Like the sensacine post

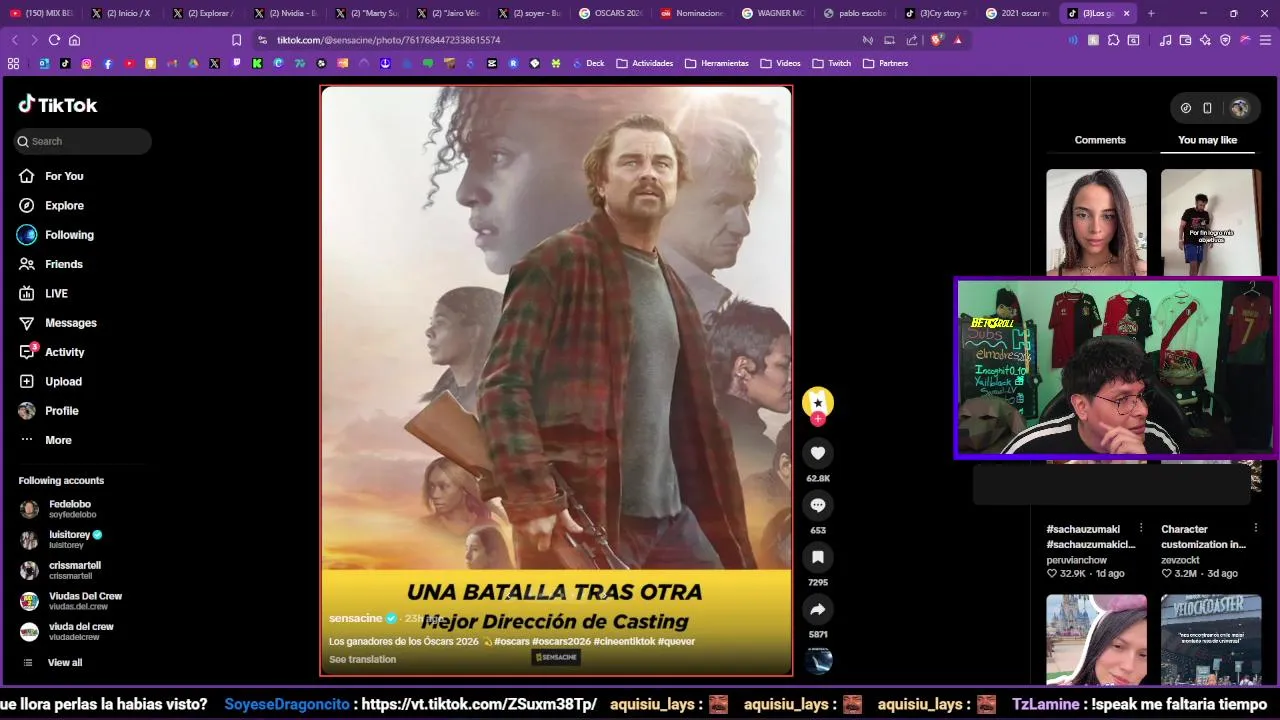(x=818, y=453)
